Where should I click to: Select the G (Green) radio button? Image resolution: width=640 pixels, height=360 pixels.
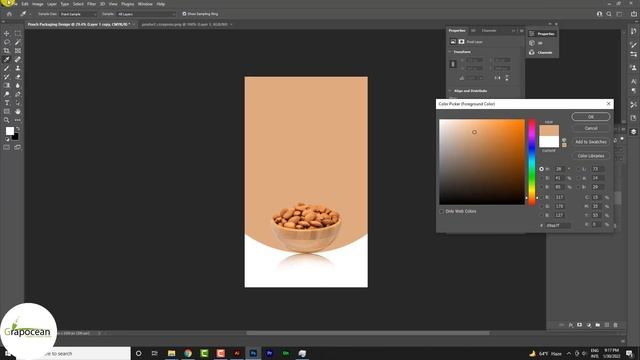pyautogui.click(x=542, y=206)
